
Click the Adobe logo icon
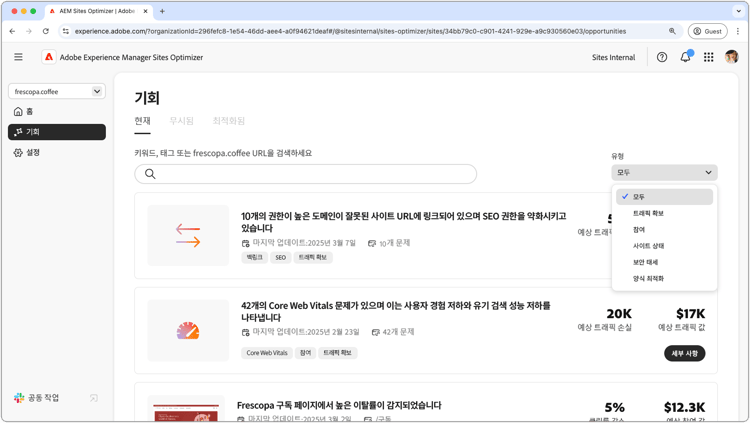click(49, 57)
